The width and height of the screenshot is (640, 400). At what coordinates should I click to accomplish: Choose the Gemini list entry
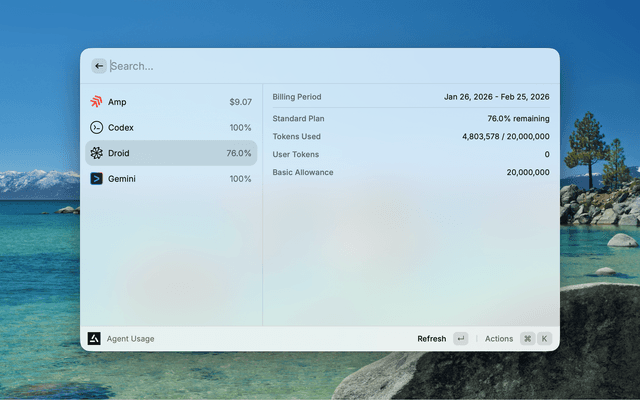[x=170, y=179]
